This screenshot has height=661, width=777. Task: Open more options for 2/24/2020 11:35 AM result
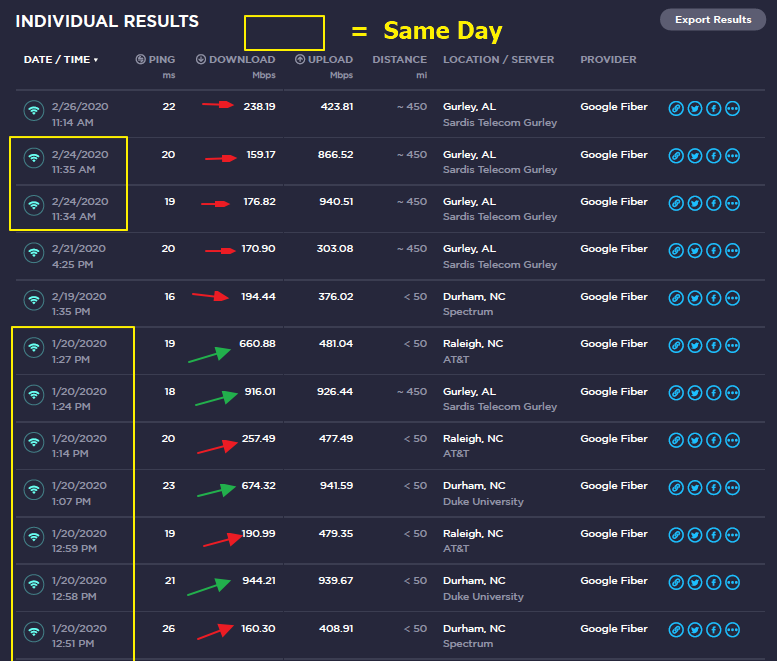coord(732,156)
